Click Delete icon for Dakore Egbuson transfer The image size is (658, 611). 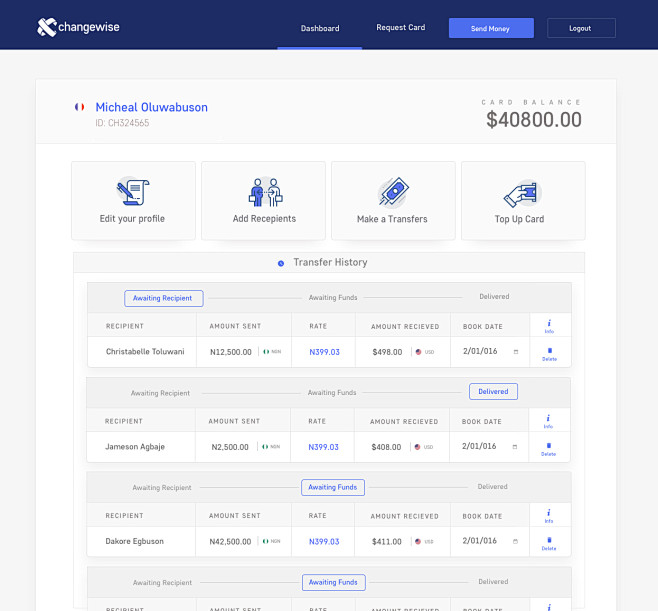549,543
